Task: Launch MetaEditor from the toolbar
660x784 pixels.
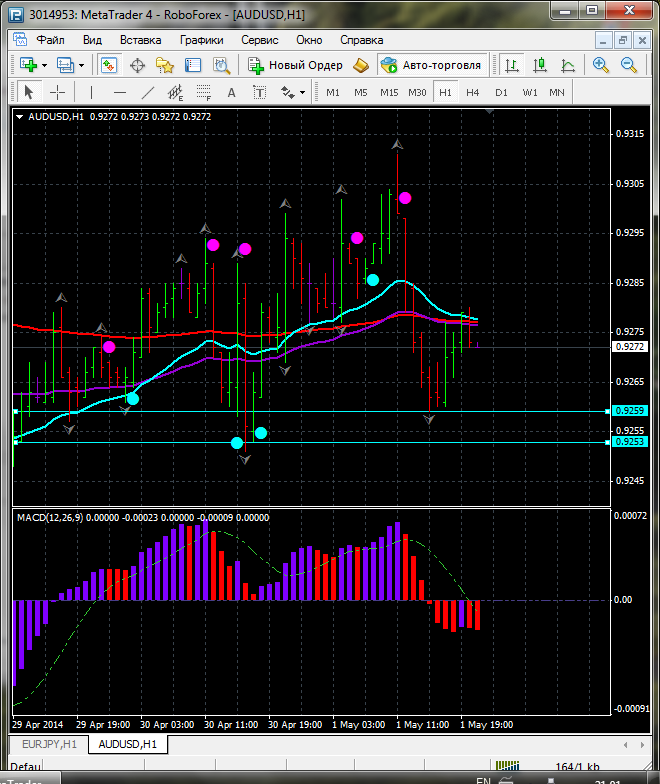Action: coord(361,65)
